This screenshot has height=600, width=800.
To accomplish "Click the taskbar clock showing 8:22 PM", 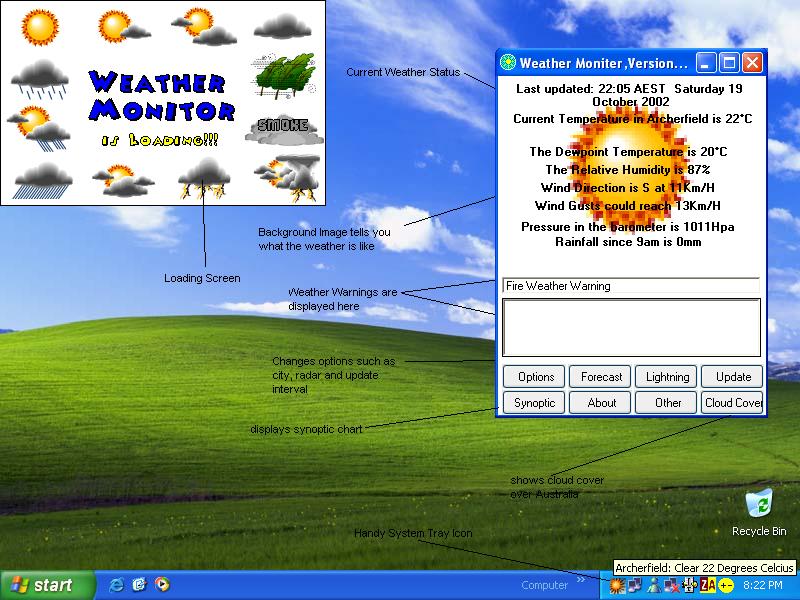I will click(763, 585).
